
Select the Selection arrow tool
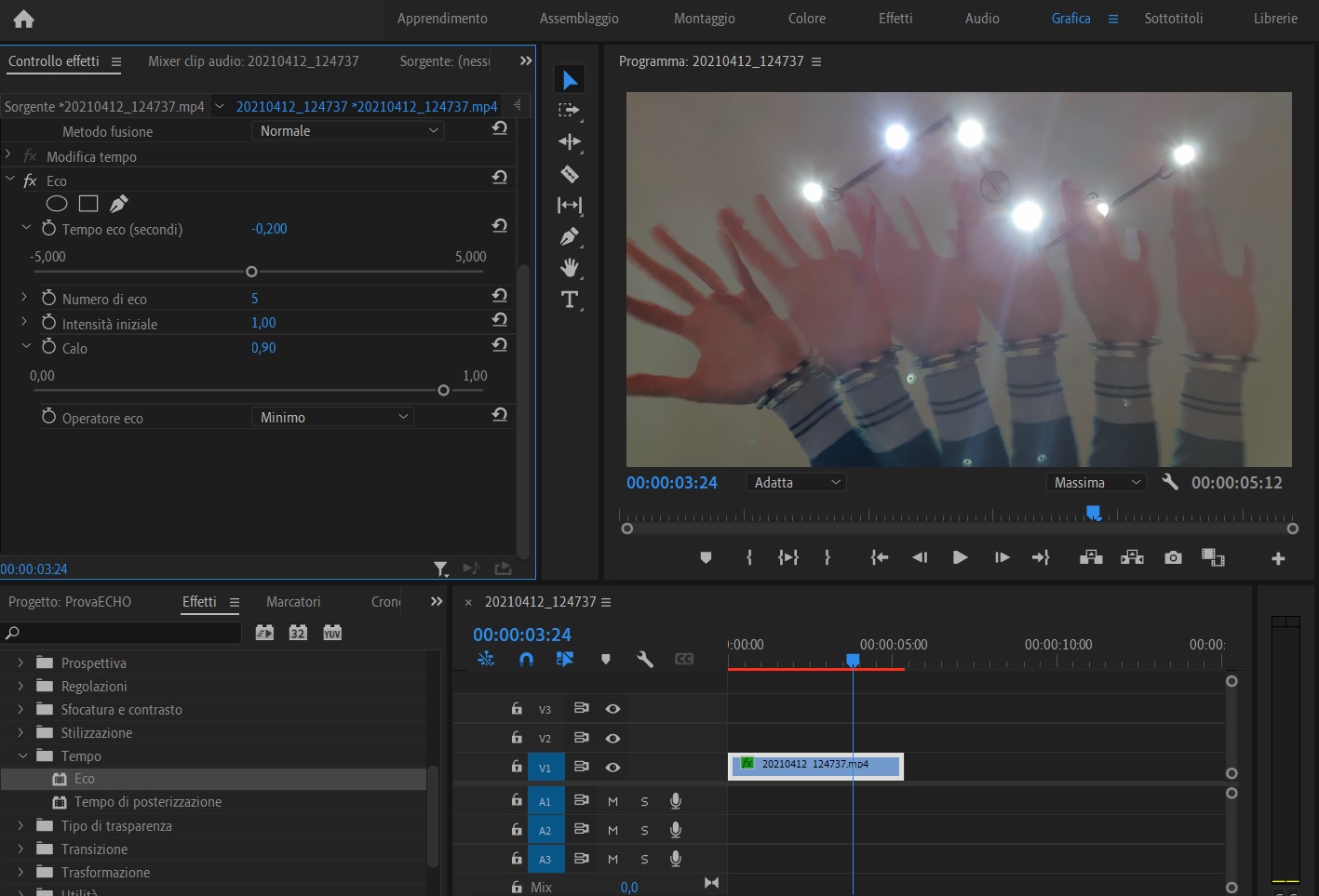point(570,80)
